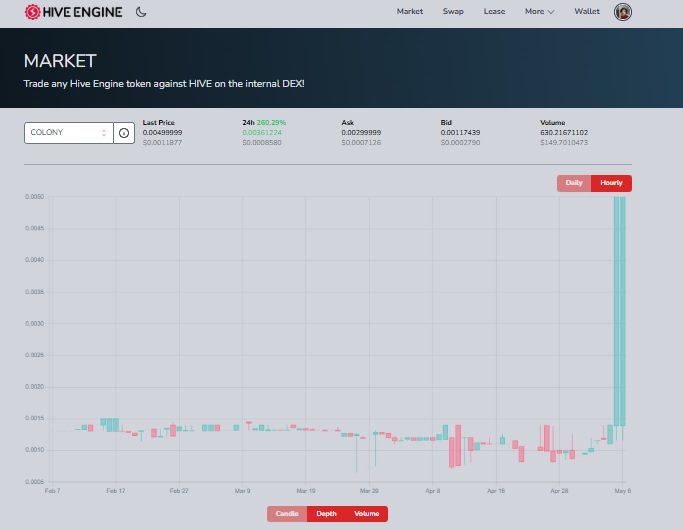Viewport: 683px width, 529px height.
Task: Open the COLONY token selector
Action: pos(69,133)
